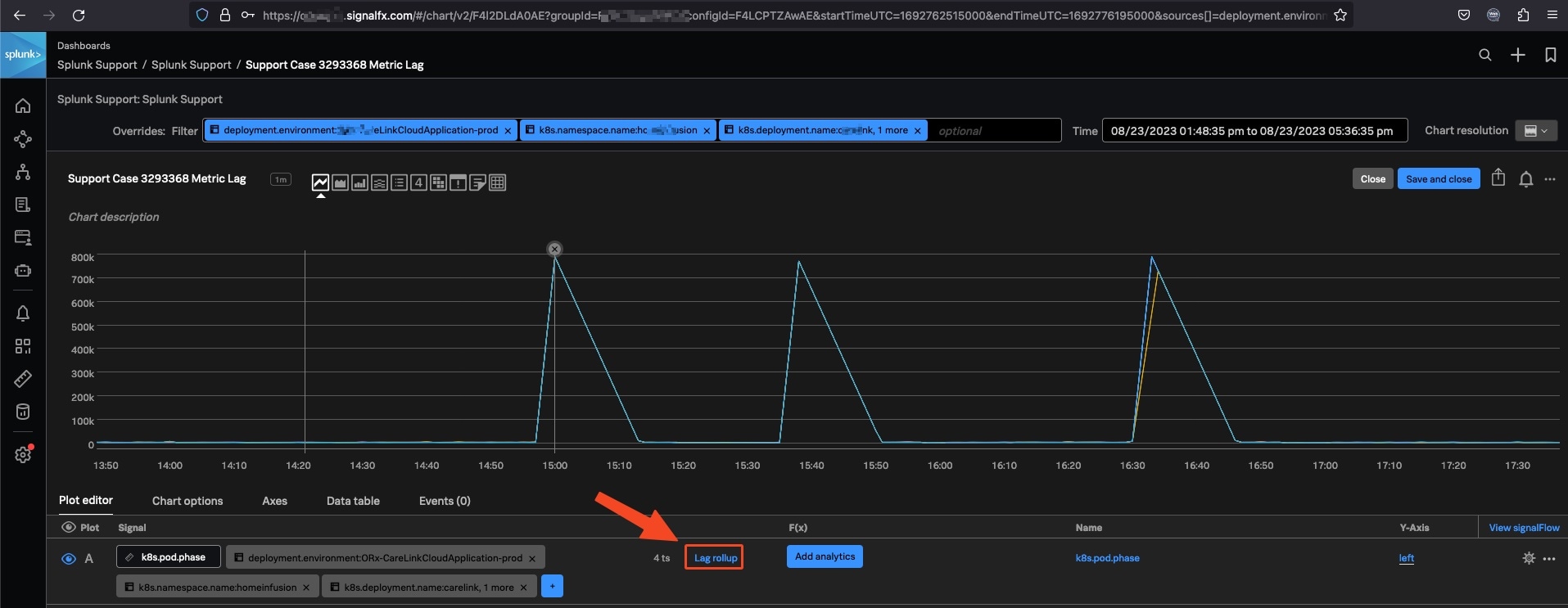Image resolution: width=1568 pixels, height=608 pixels.
Task: Switch to the Data table tab
Action: [353, 501]
